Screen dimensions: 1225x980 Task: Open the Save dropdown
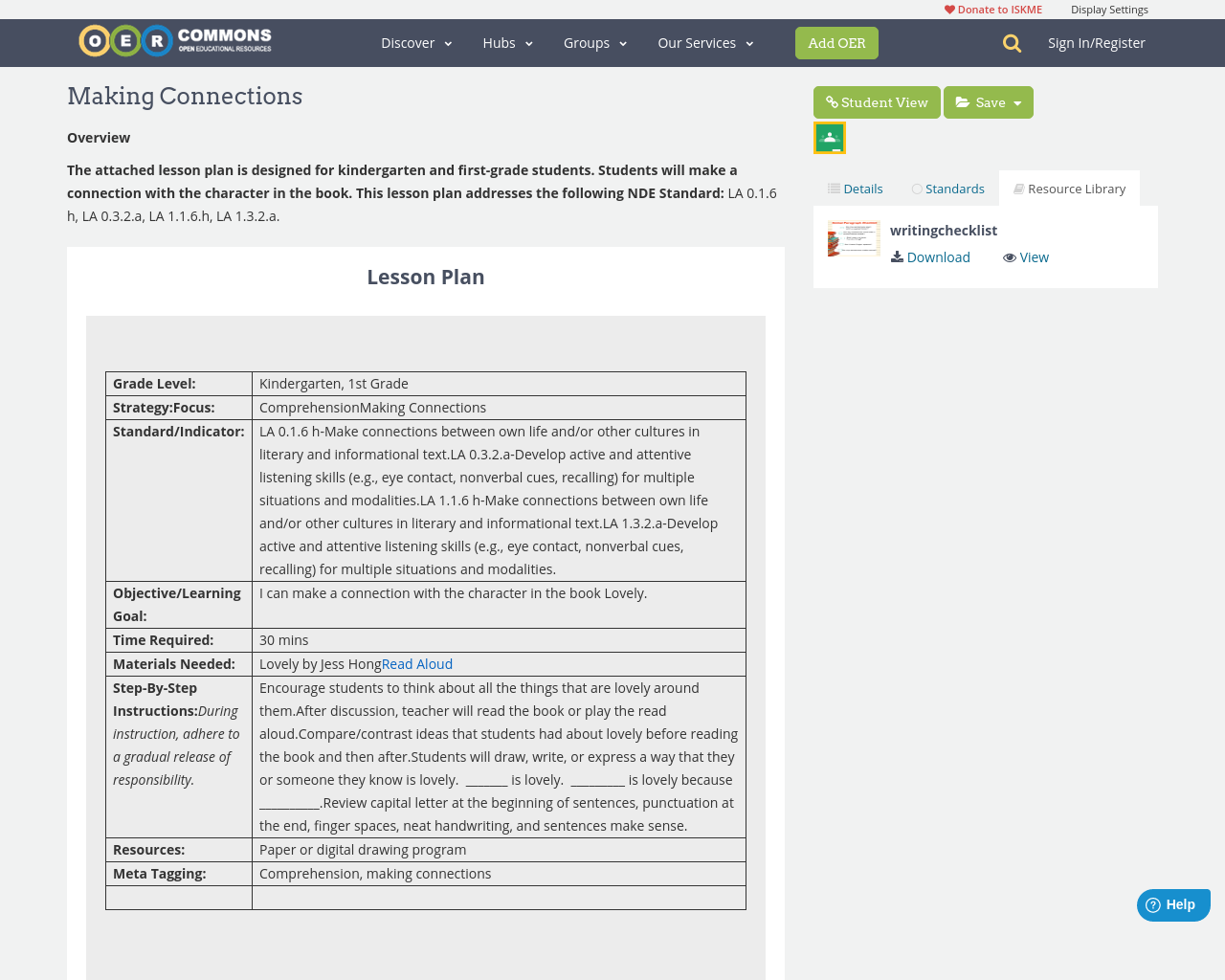989,102
